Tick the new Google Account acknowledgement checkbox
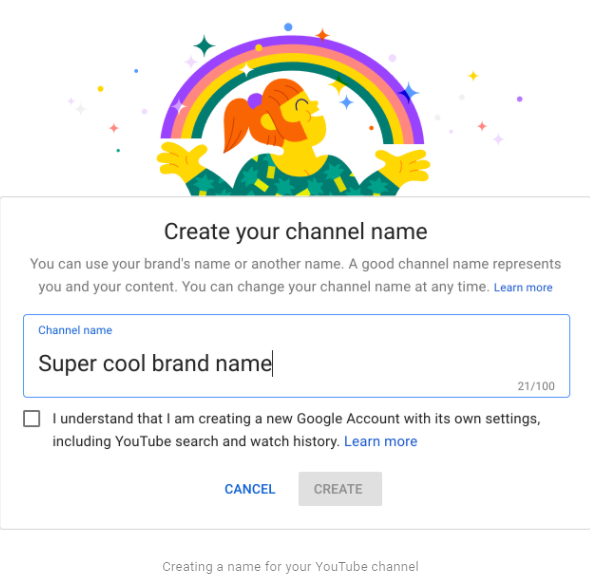 32,419
